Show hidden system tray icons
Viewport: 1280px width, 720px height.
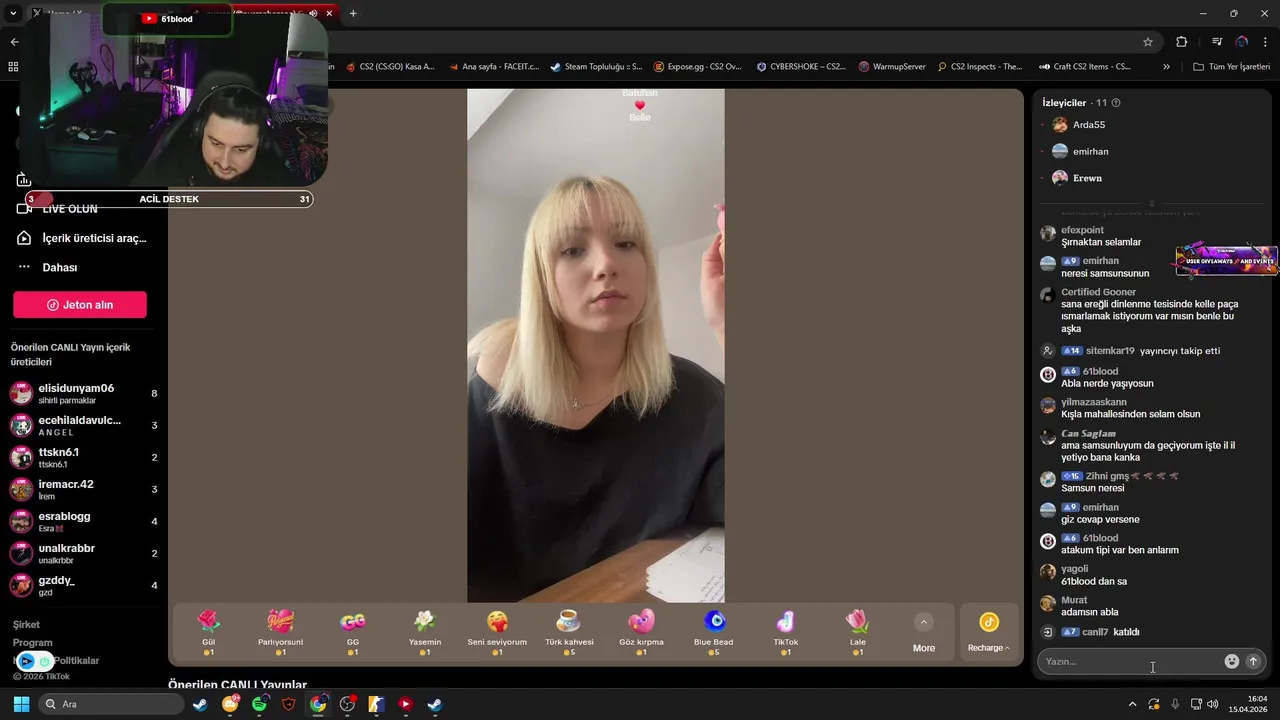tap(1132, 704)
